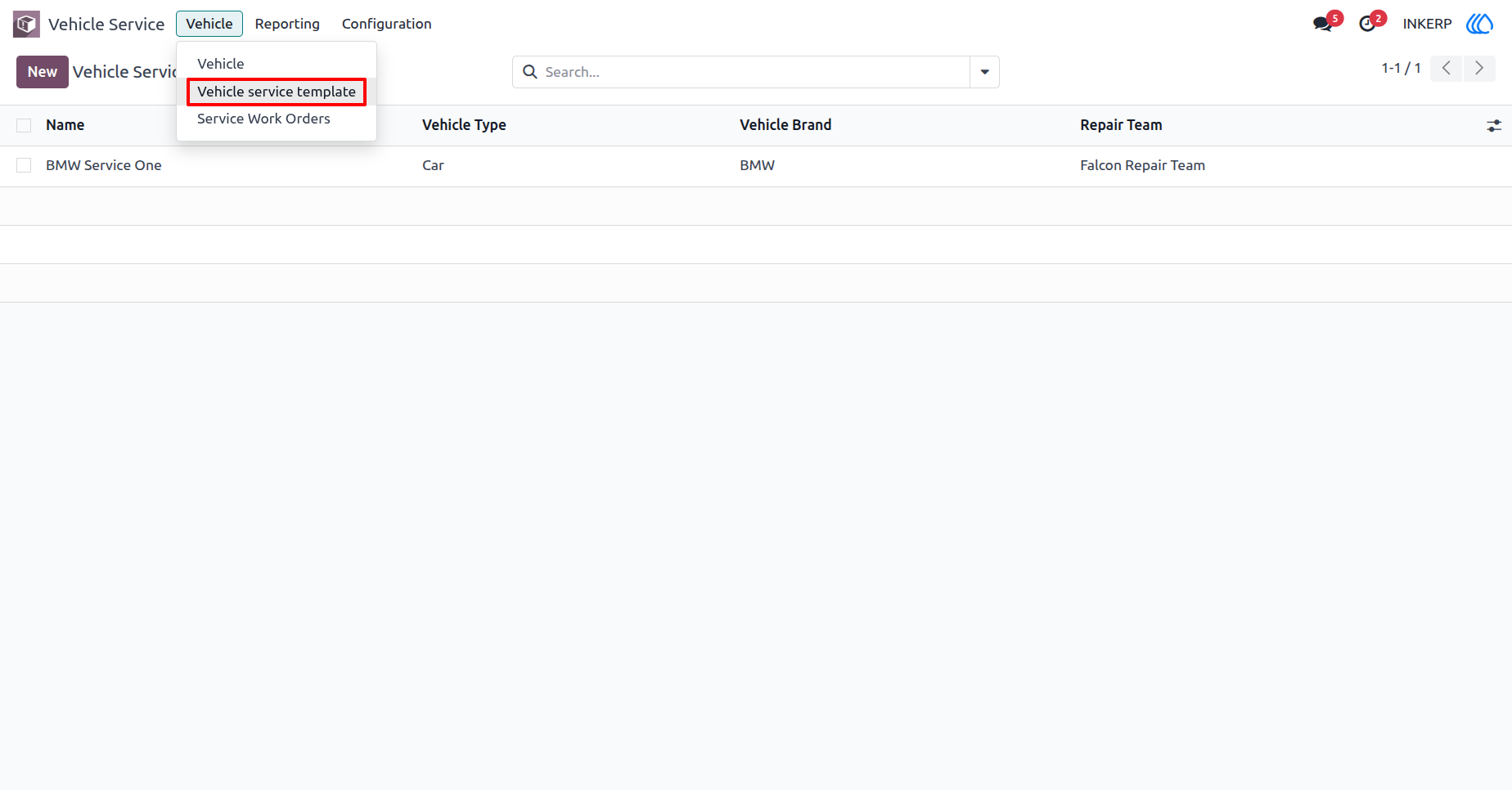Sort by the Name column header

point(65,125)
